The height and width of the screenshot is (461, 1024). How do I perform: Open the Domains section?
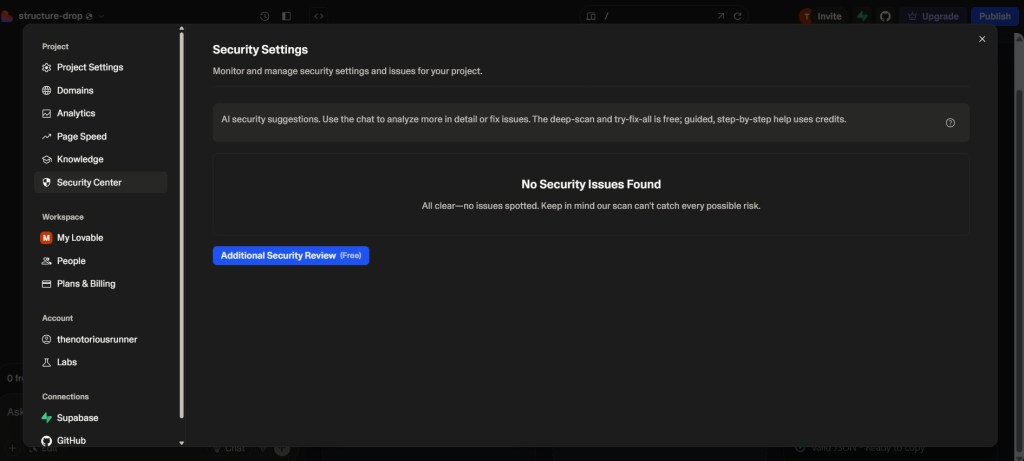75,91
